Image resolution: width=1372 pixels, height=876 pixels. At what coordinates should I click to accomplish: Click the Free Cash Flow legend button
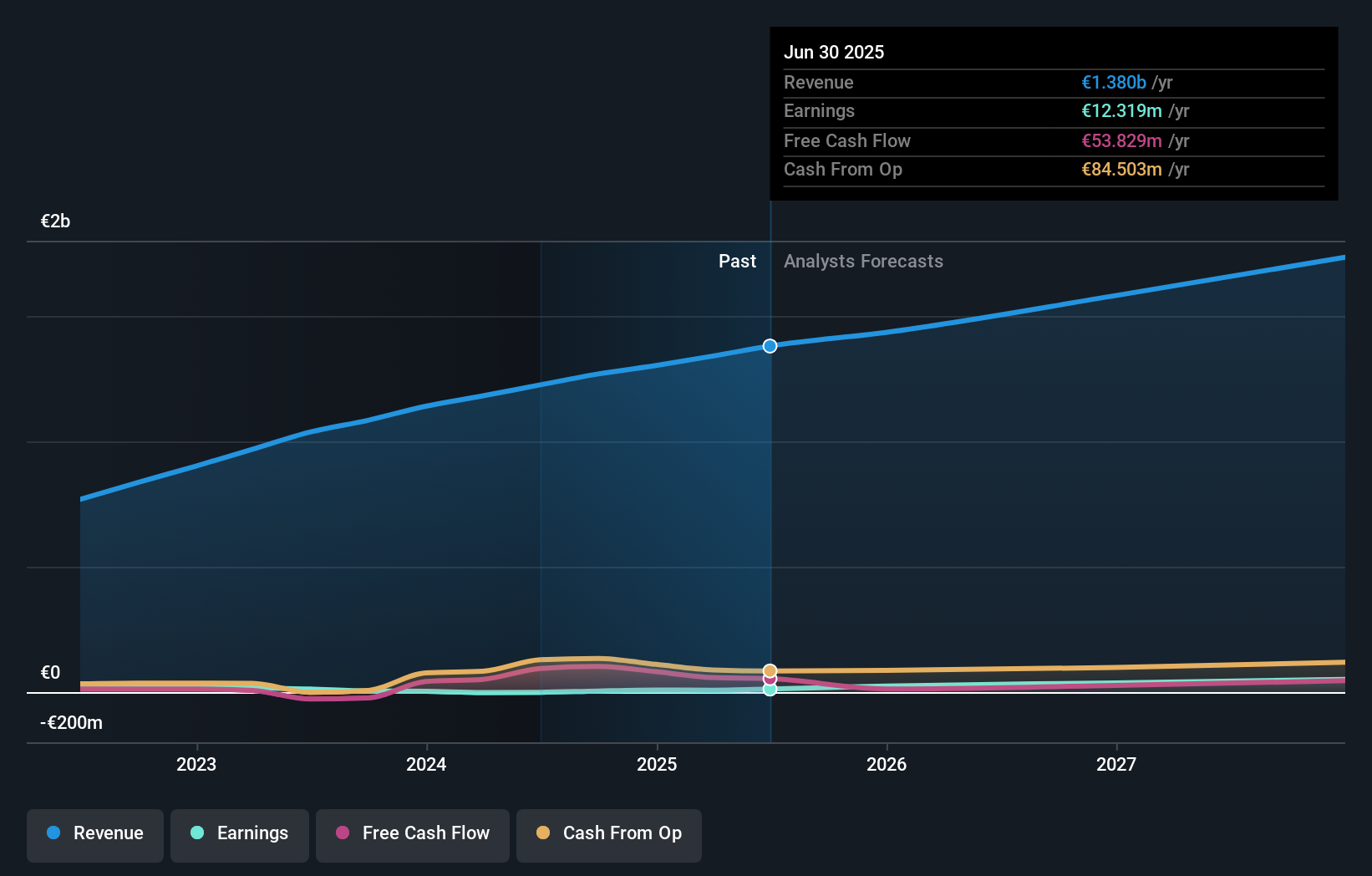[412, 835]
